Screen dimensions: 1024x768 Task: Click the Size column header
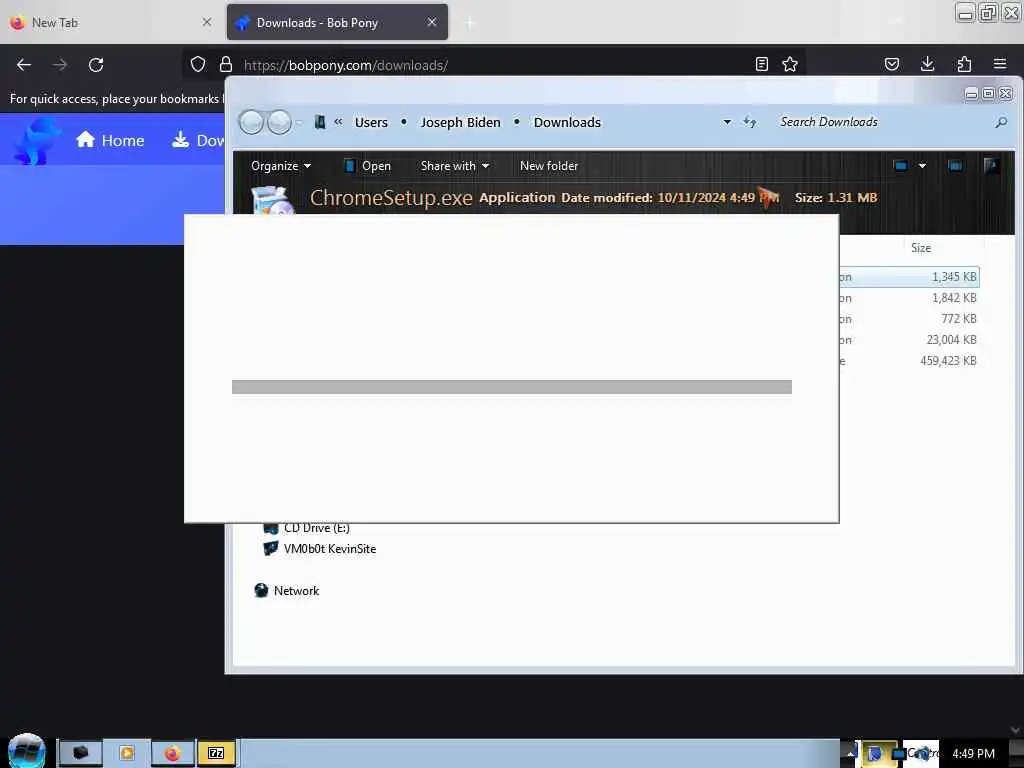[921, 248]
